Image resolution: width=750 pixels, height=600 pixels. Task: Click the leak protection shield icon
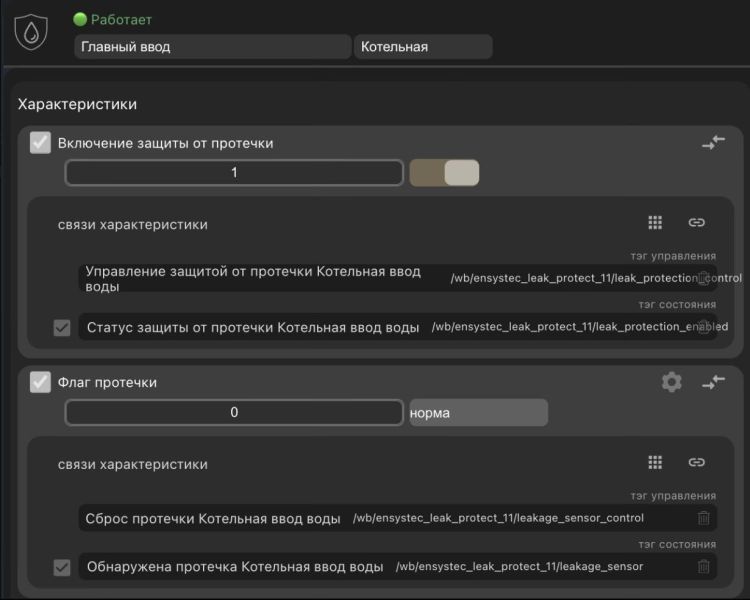point(31,32)
